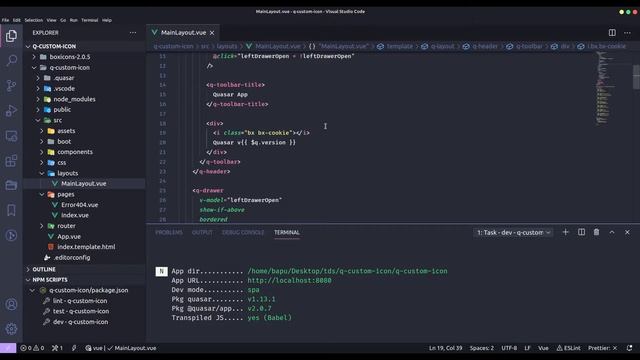Open the Extensions view
The width and height of the screenshot is (640, 360).
pos(11,160)
